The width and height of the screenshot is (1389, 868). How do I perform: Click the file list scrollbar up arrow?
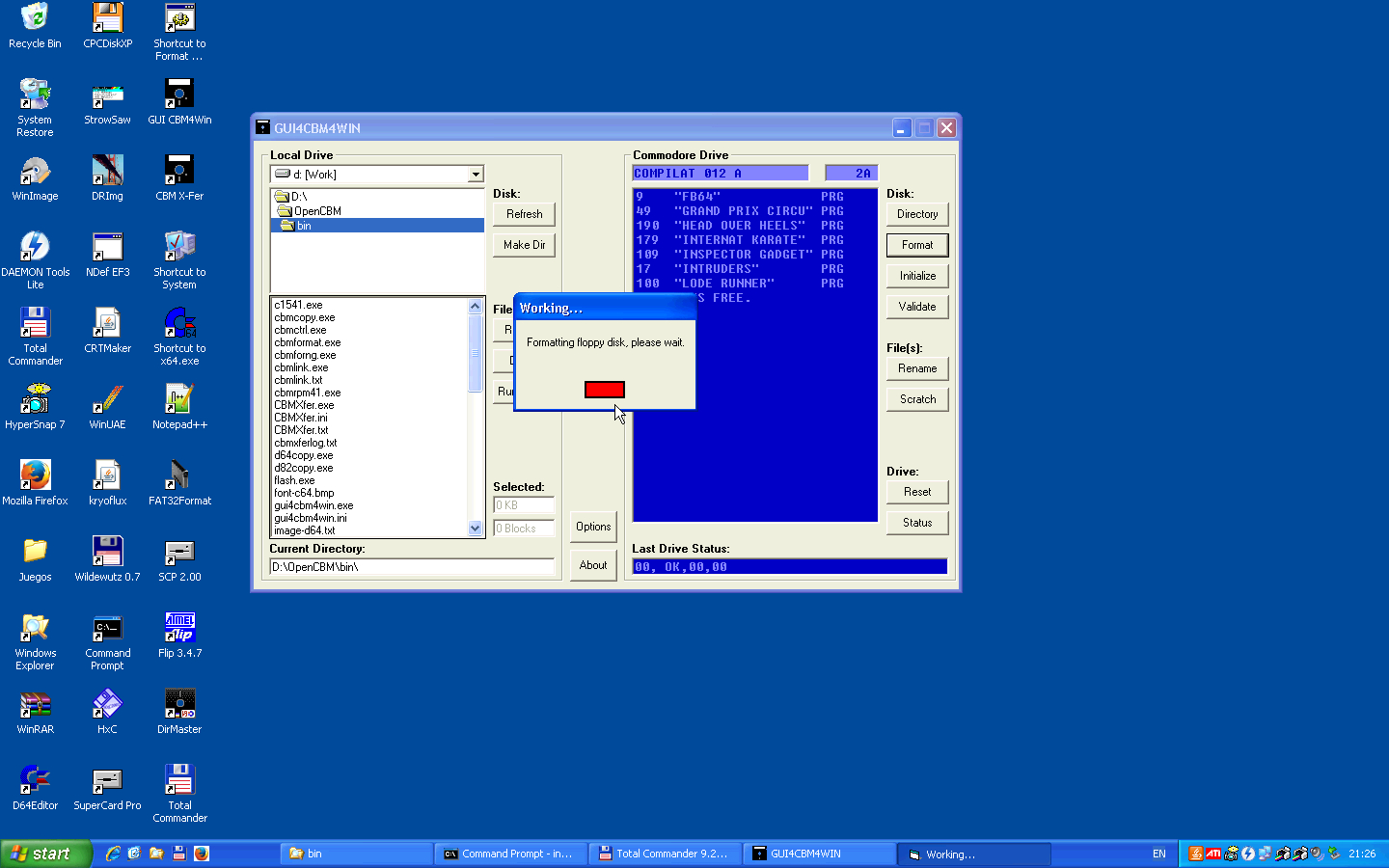[x=475, y=307]
